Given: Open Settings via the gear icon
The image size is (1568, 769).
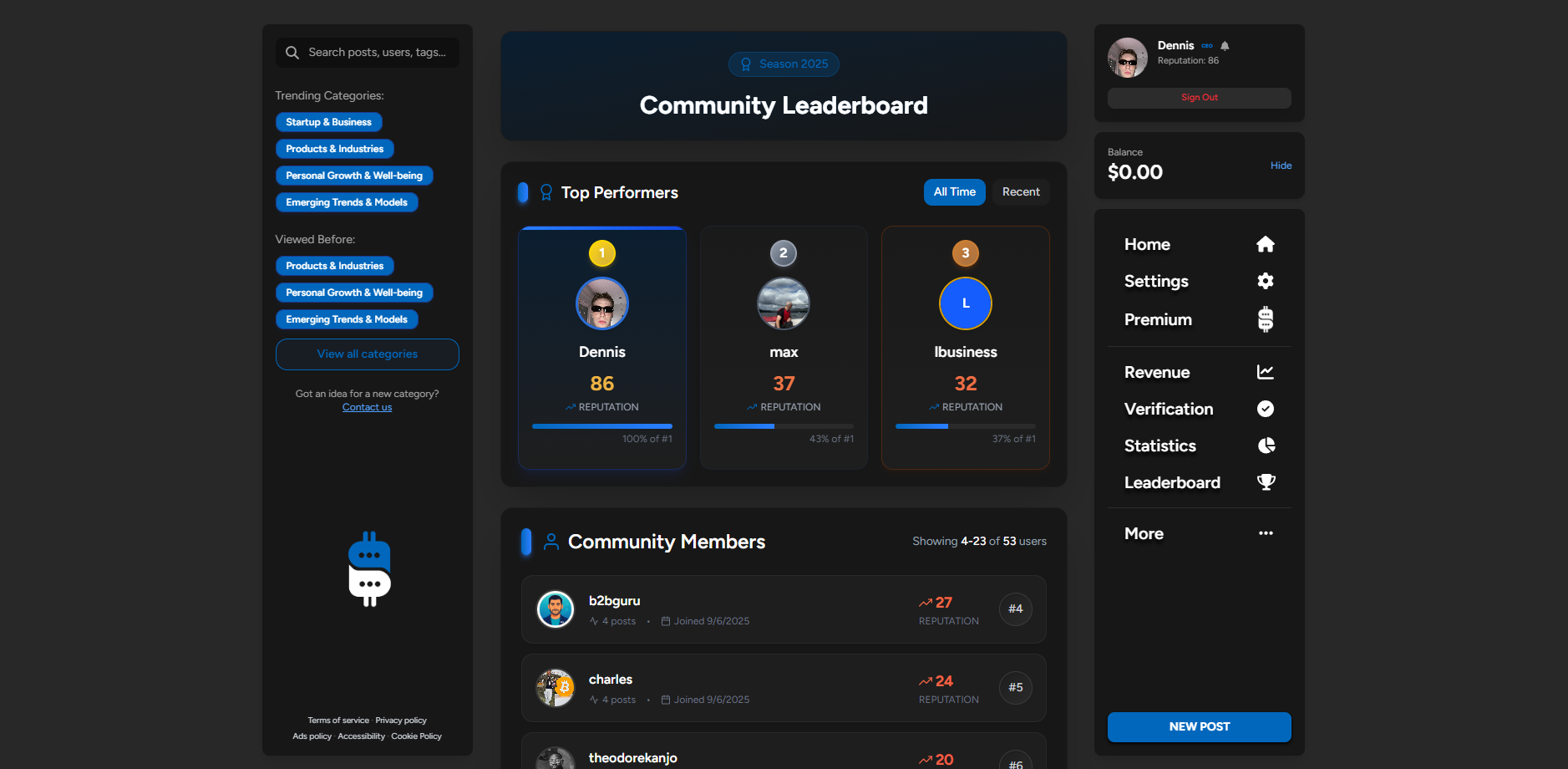Looking at the screenshot, I should 1266,281.
